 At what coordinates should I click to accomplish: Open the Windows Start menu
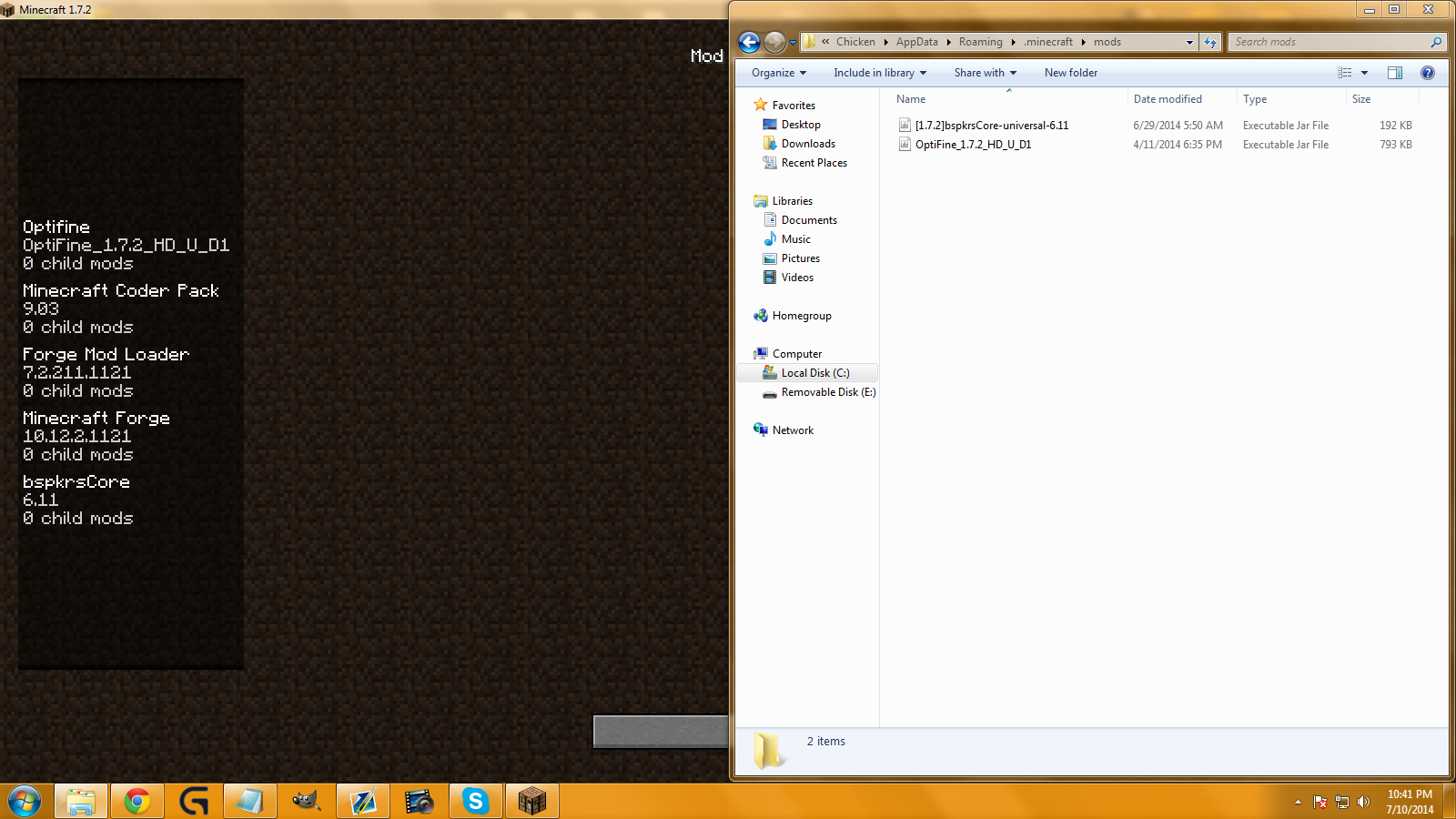(25, 802)
